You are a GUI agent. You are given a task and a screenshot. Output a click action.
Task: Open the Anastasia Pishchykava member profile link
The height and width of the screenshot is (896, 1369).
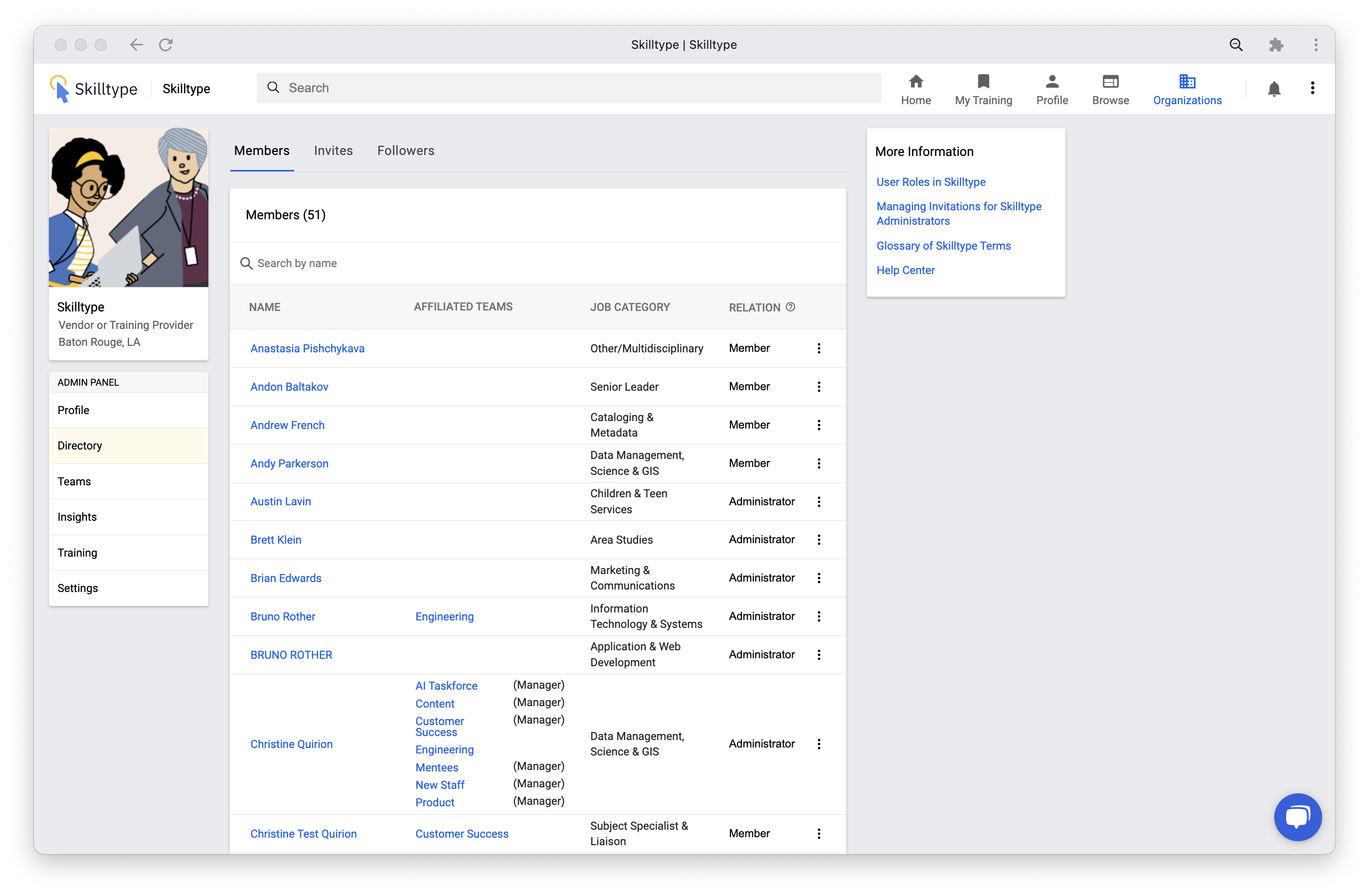[x=307, y=348]
